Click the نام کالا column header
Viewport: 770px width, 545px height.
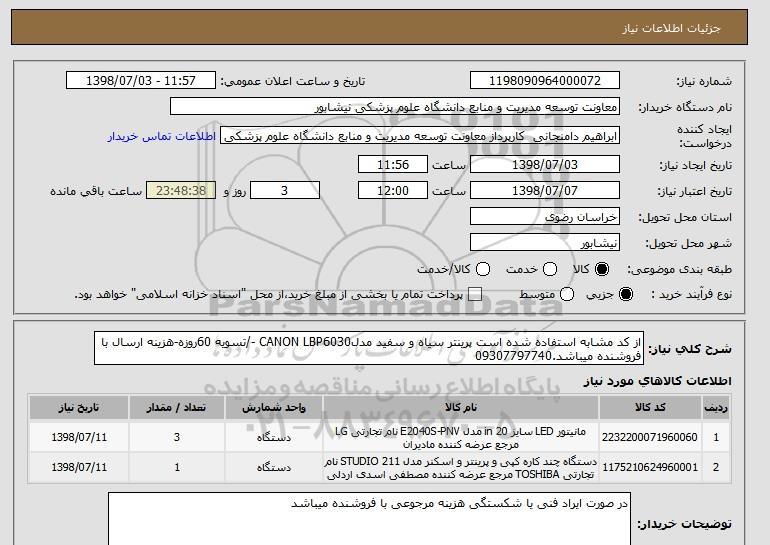tap(461, 408)
